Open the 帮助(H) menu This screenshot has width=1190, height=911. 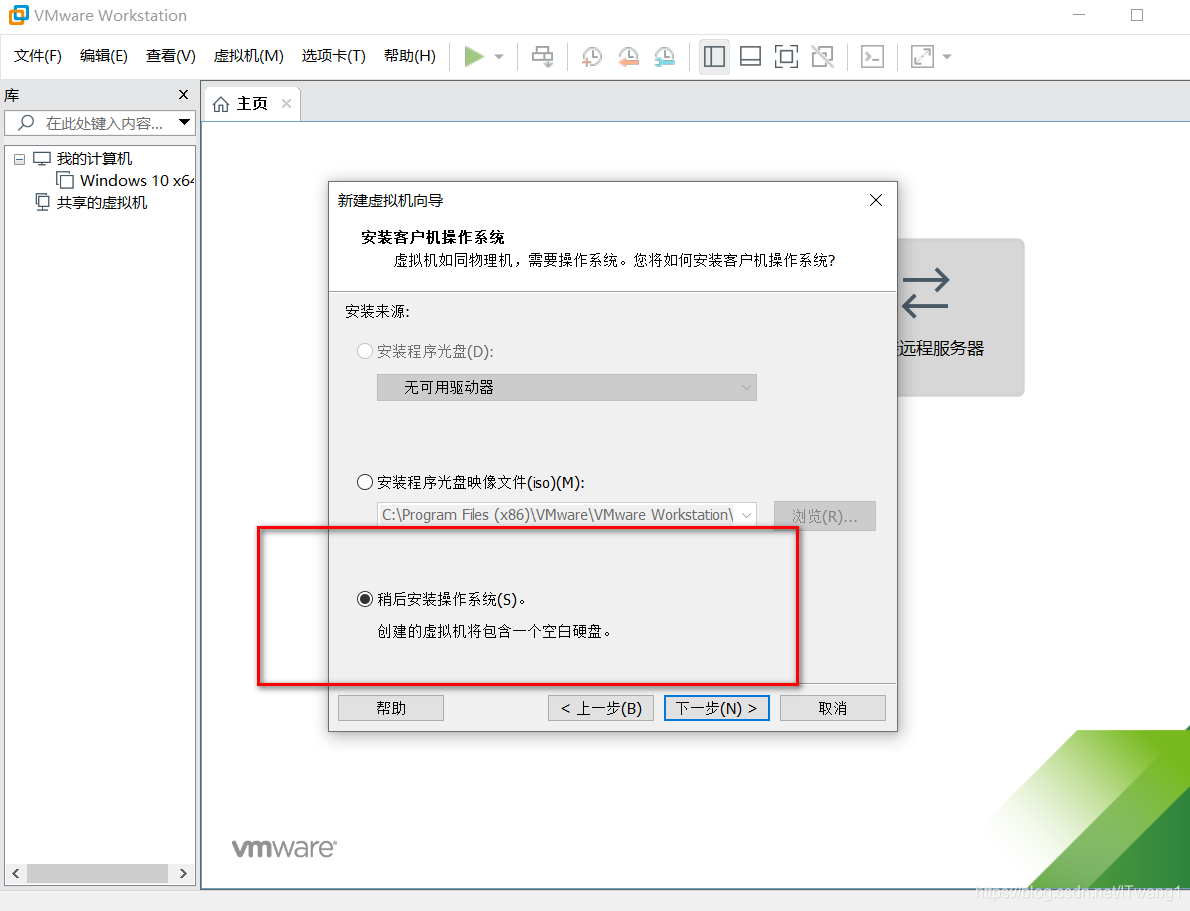410,56
